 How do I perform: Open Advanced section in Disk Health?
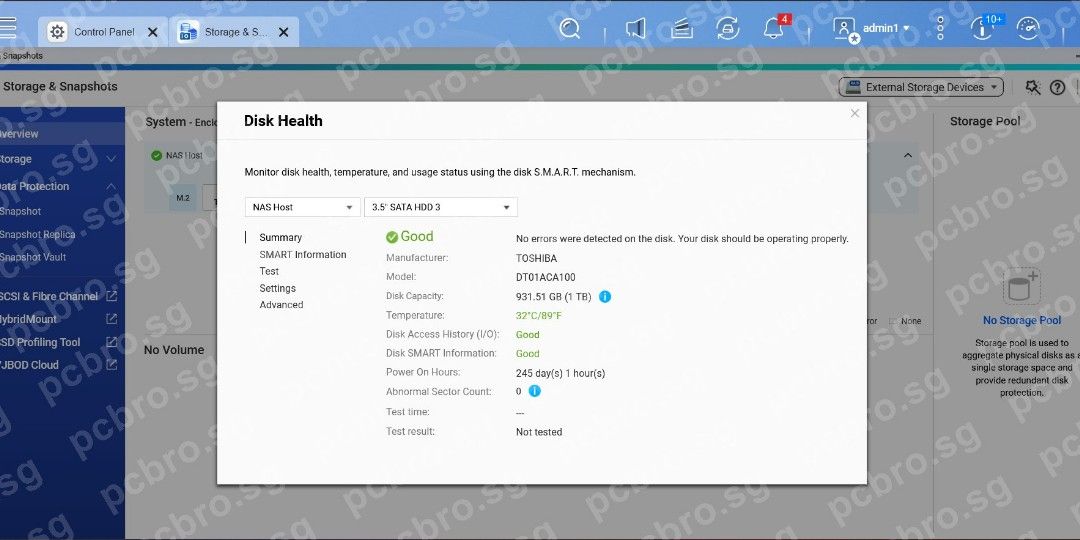[x=281, y=305]
